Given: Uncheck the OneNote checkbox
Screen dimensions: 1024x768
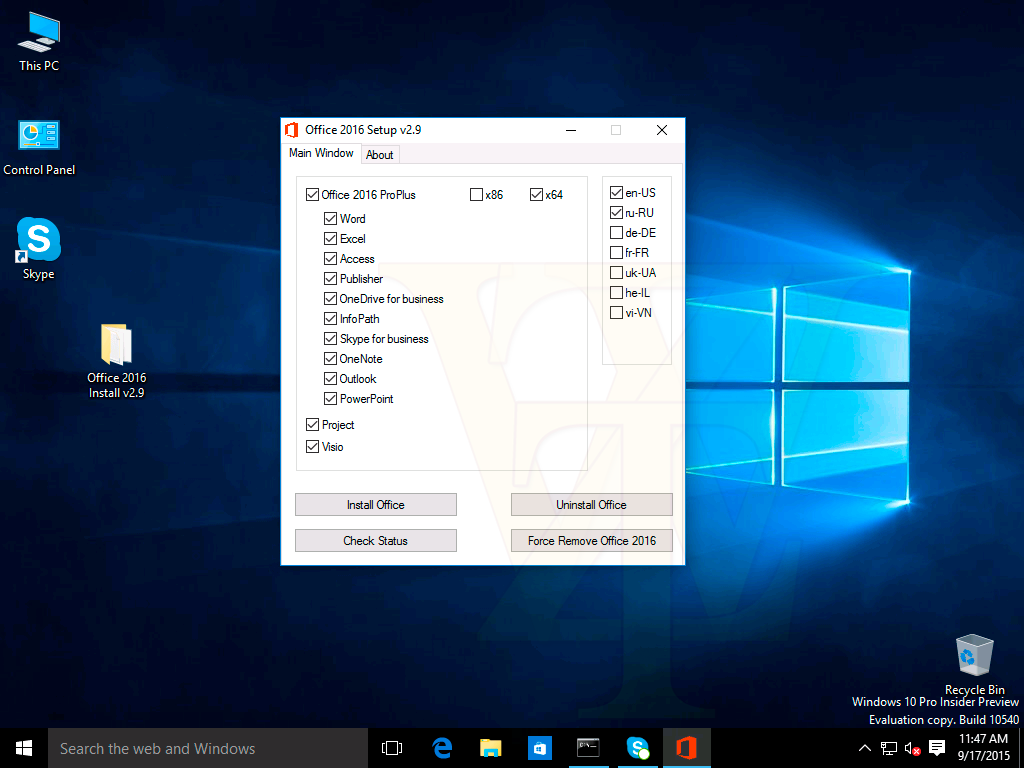Looking at the screenshot, I should point(330,359).
